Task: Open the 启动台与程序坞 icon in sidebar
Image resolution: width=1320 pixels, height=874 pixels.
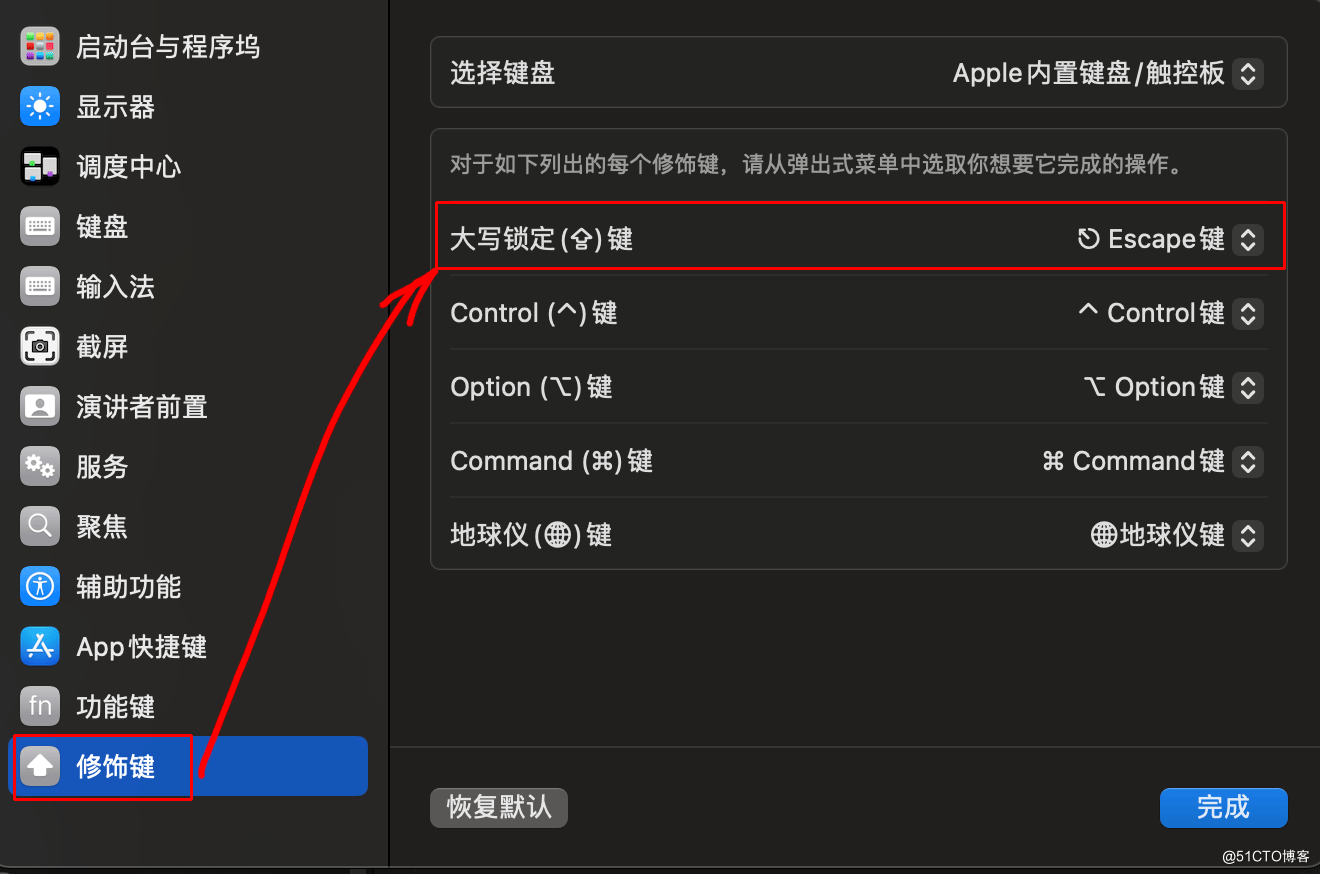Action: pos(40,47)
